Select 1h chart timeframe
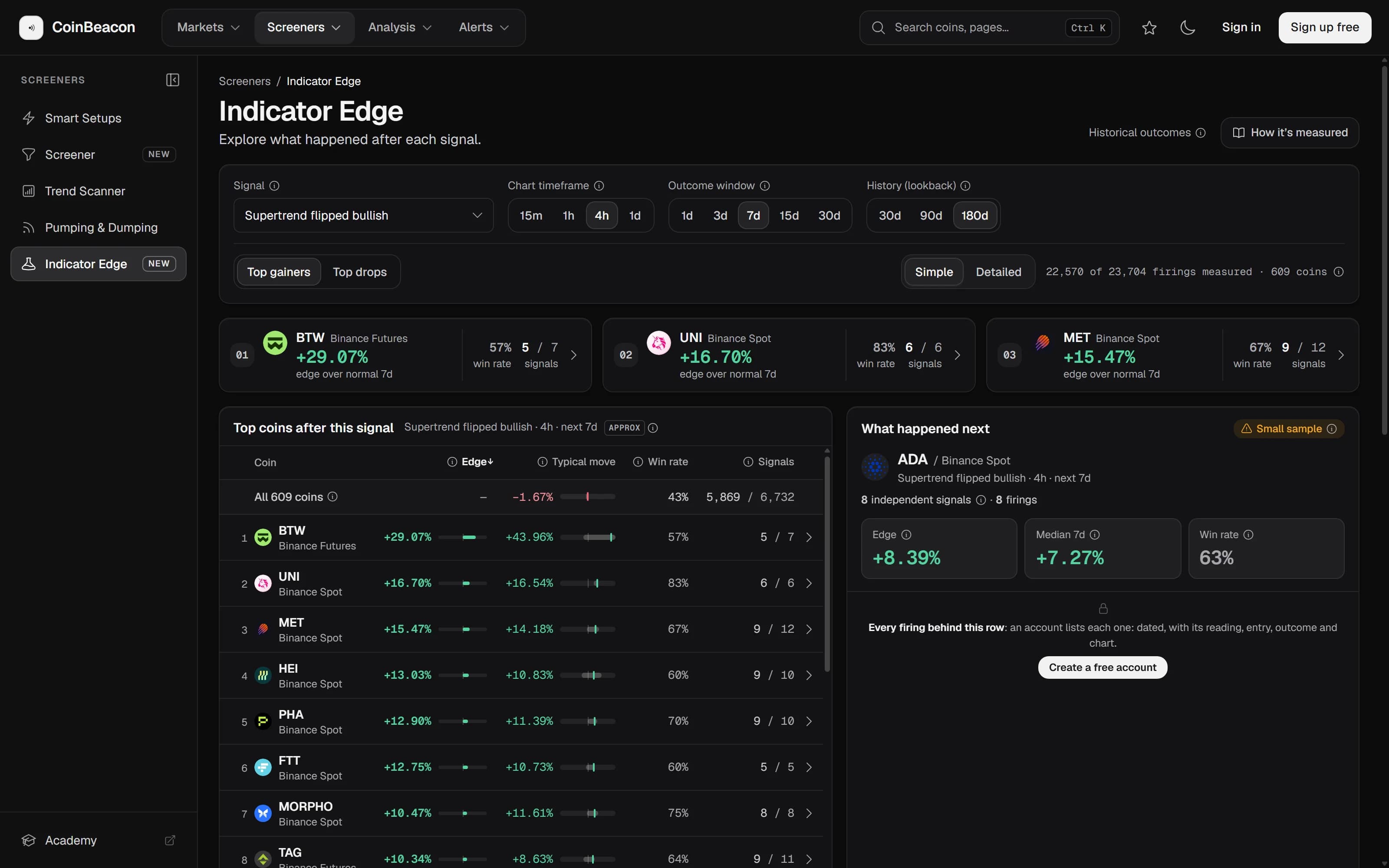Image resolution: width=1389 pixels, height=868 pixels. coord(568,215)
